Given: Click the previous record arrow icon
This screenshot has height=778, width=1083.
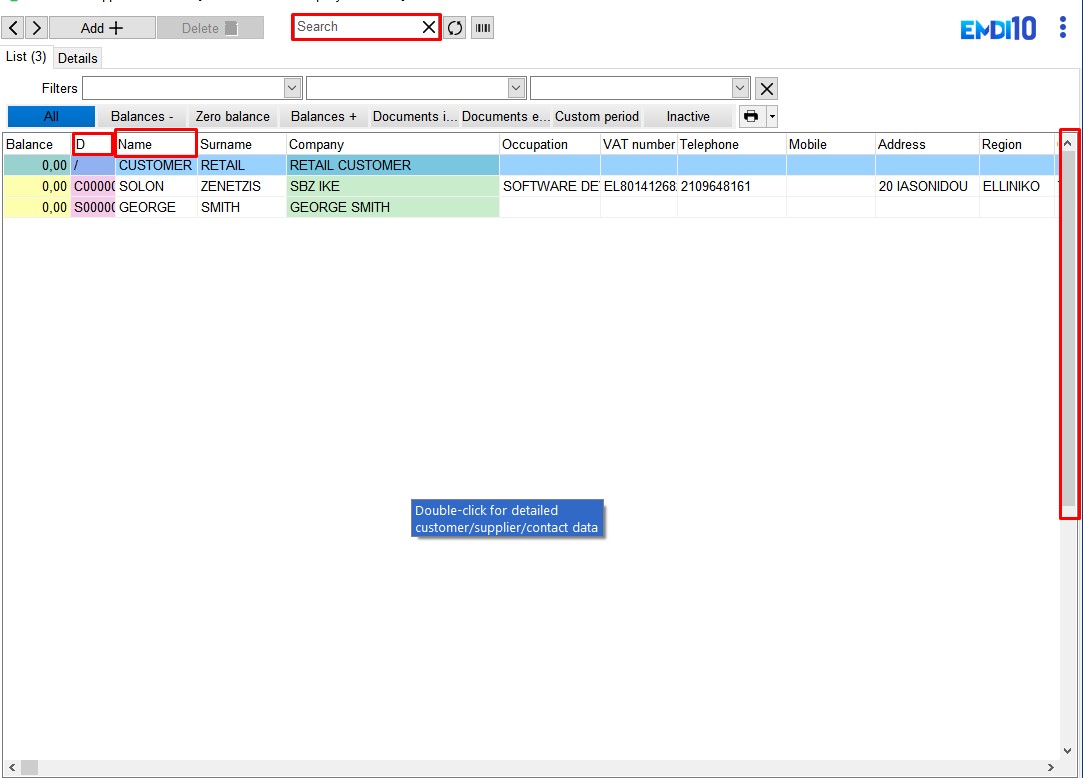Looking at the screenshot, I should pyautogui.click(x=13, y=28).
